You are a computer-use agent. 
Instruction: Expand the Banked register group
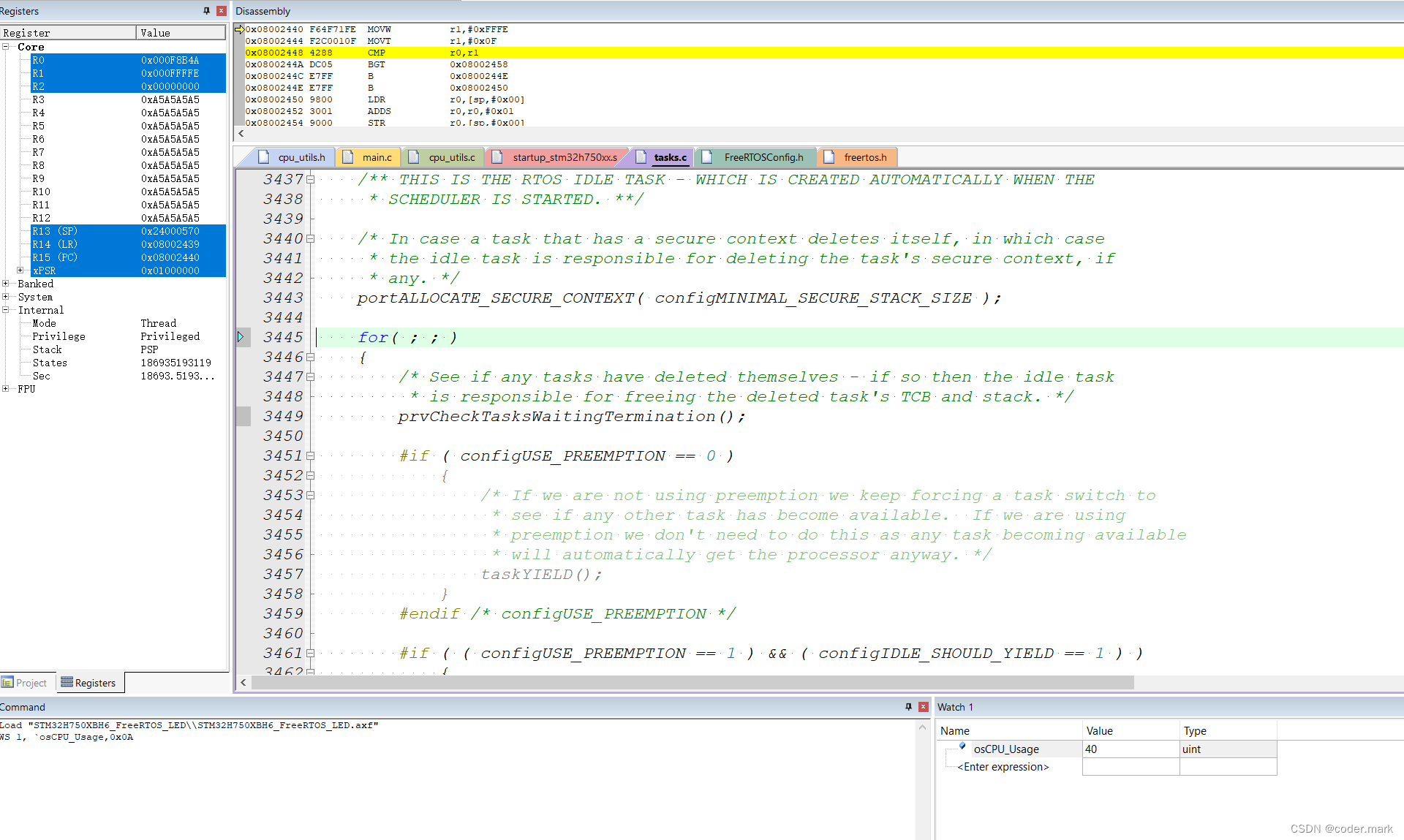click(x=6, y=284)
